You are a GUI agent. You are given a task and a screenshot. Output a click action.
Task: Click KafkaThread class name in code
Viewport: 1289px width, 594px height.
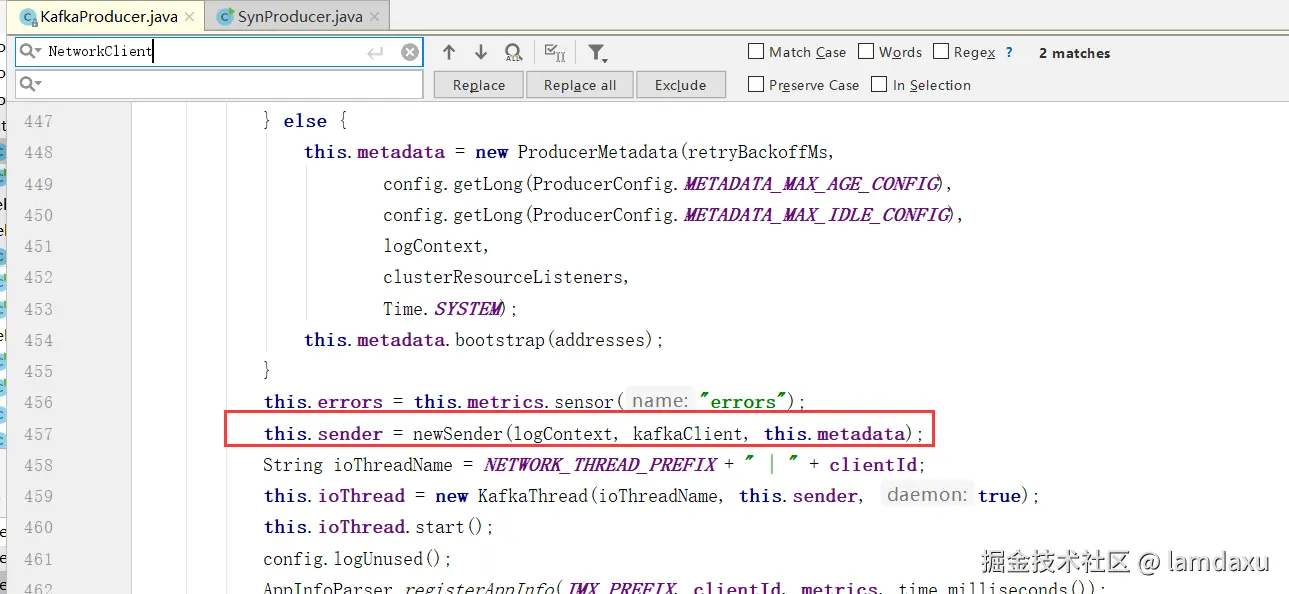(x=531, y=496)
